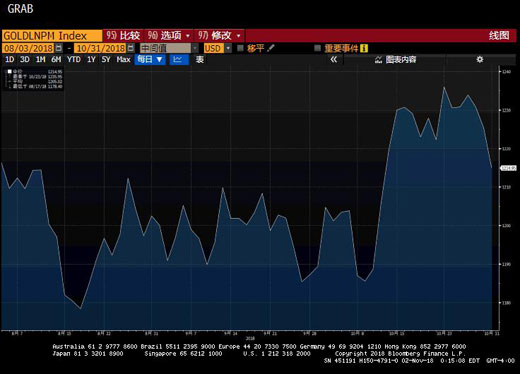
Task: Open chart settings gear icon
Action: [x=480, y=60]
